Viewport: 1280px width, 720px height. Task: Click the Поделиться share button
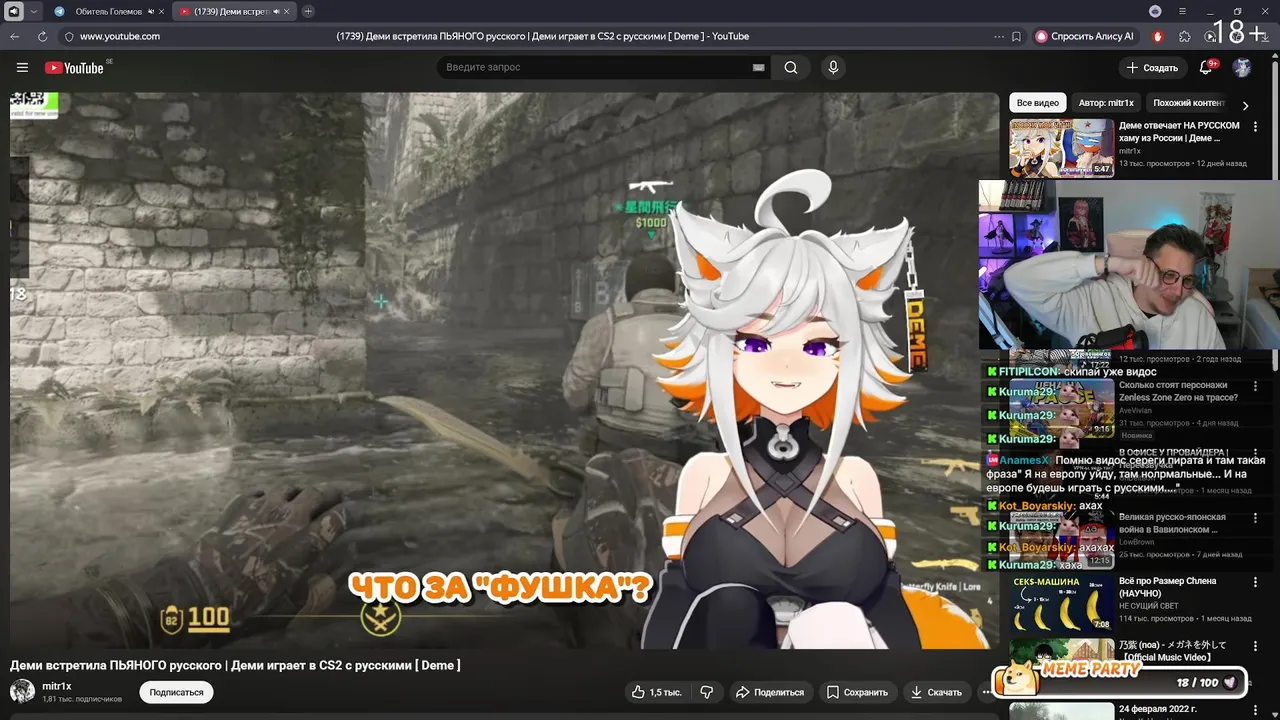pos(770,692)
